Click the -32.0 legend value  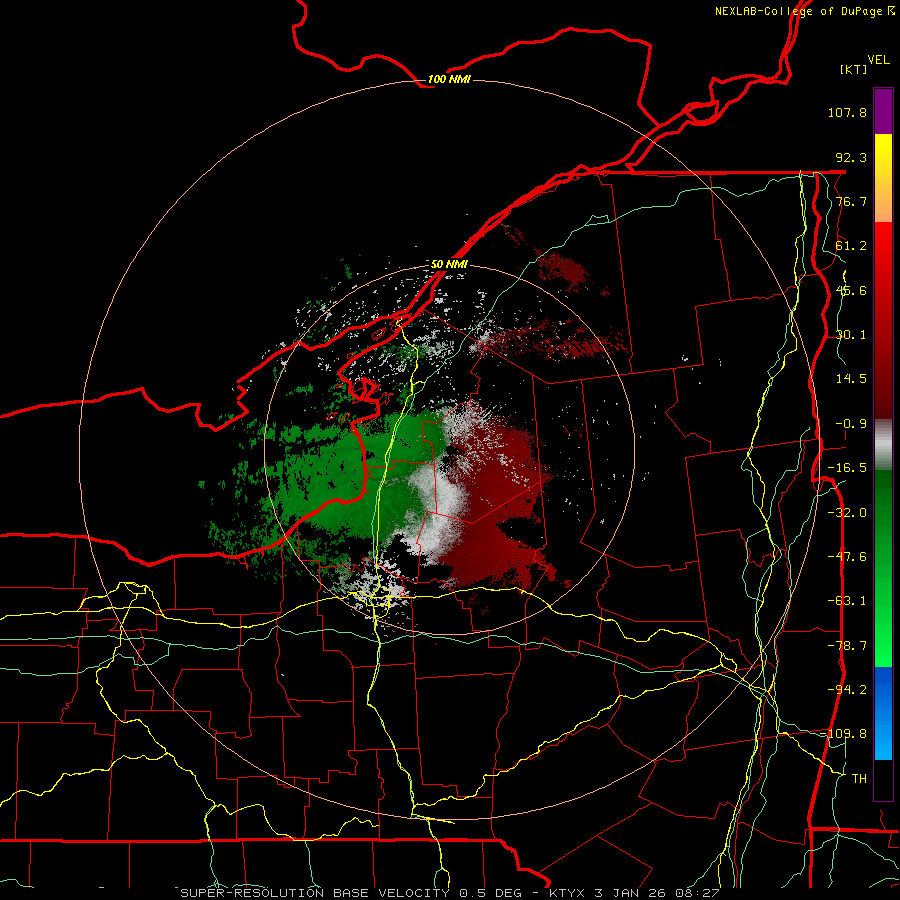[x=847, y=513]
